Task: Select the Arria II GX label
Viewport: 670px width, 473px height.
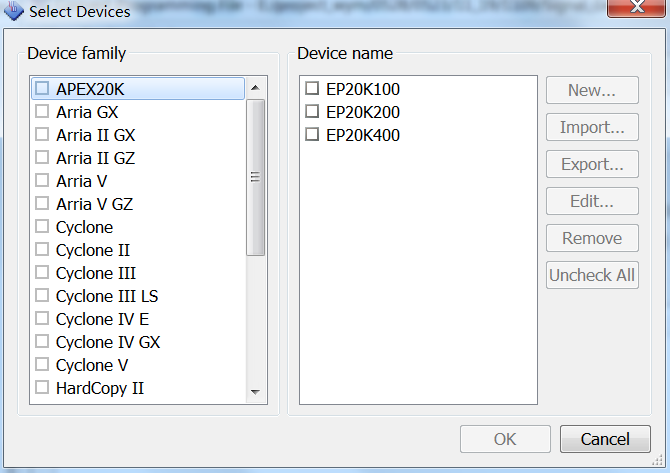Action: pyautogui.click(x=96, y=135)
